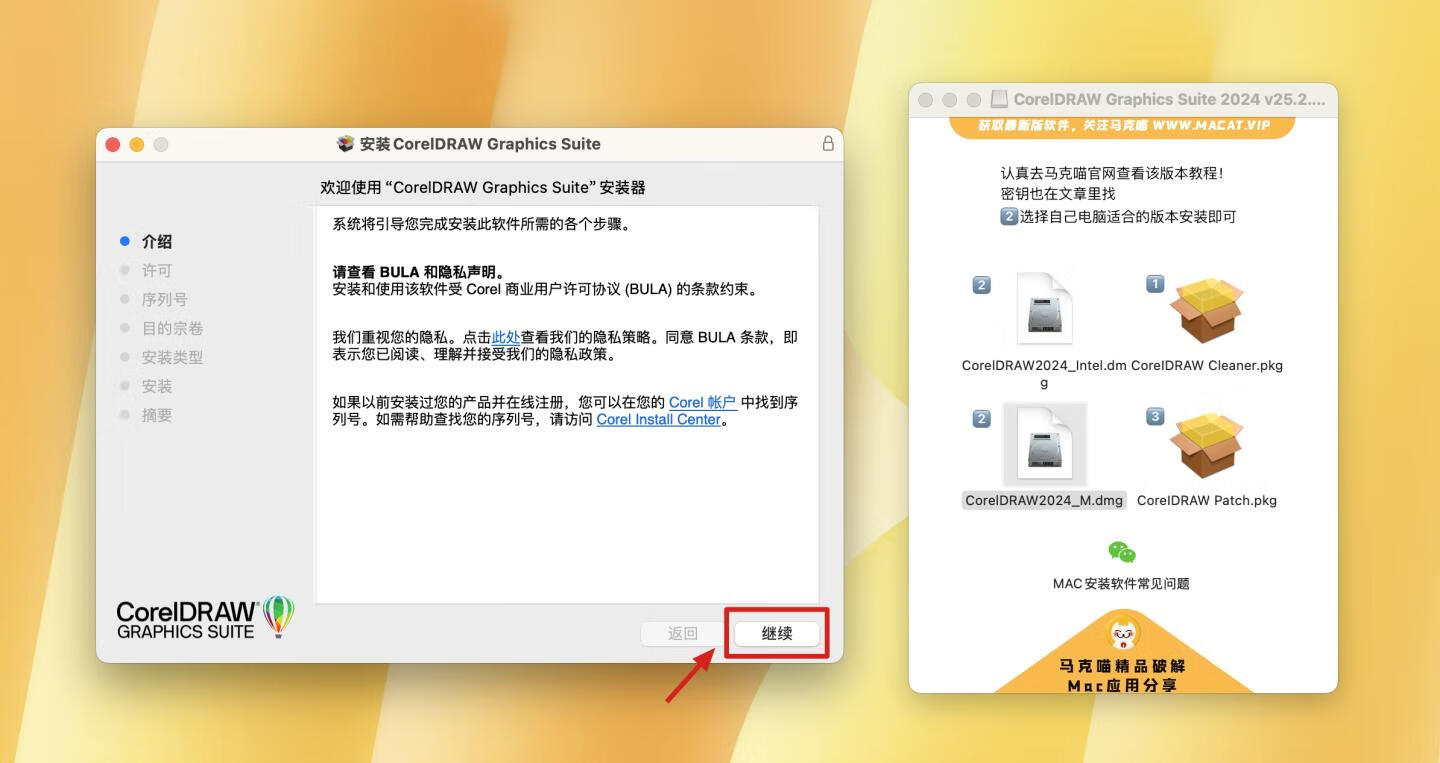Click the 密钥也在文章里找 text

click(x=1058, y=194)
